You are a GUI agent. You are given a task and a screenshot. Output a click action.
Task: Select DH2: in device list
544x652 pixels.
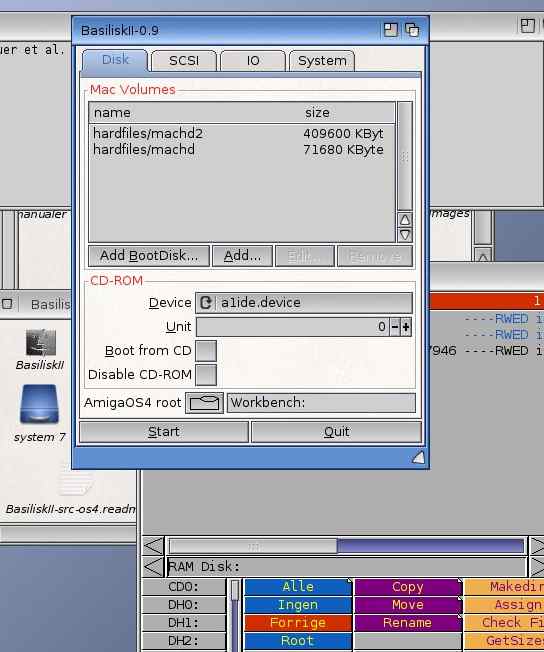point(184,641)
